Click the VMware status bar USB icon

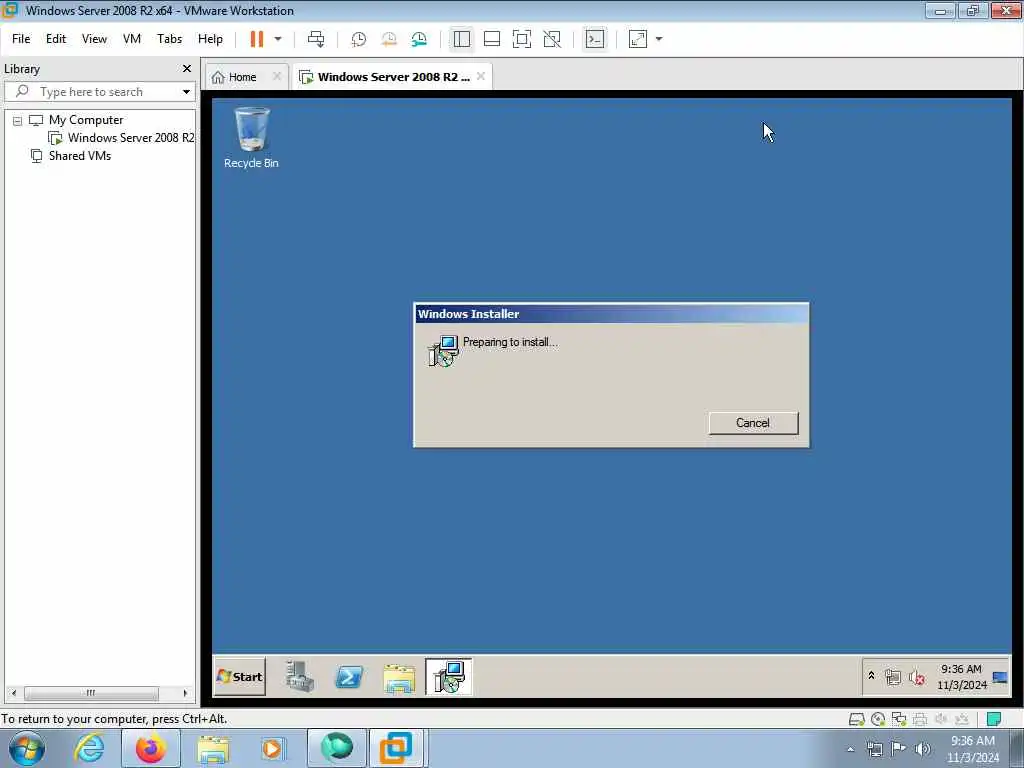tap(962, 719)
